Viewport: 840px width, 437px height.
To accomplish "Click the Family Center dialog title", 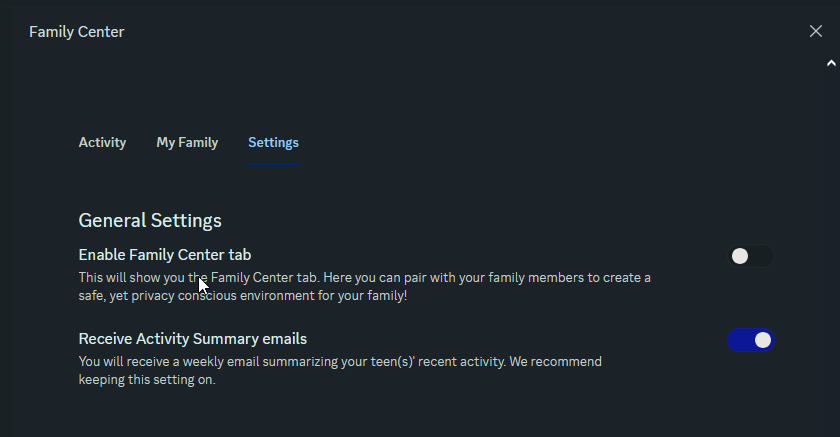I will pyautogui.click(x=77, y=32).
